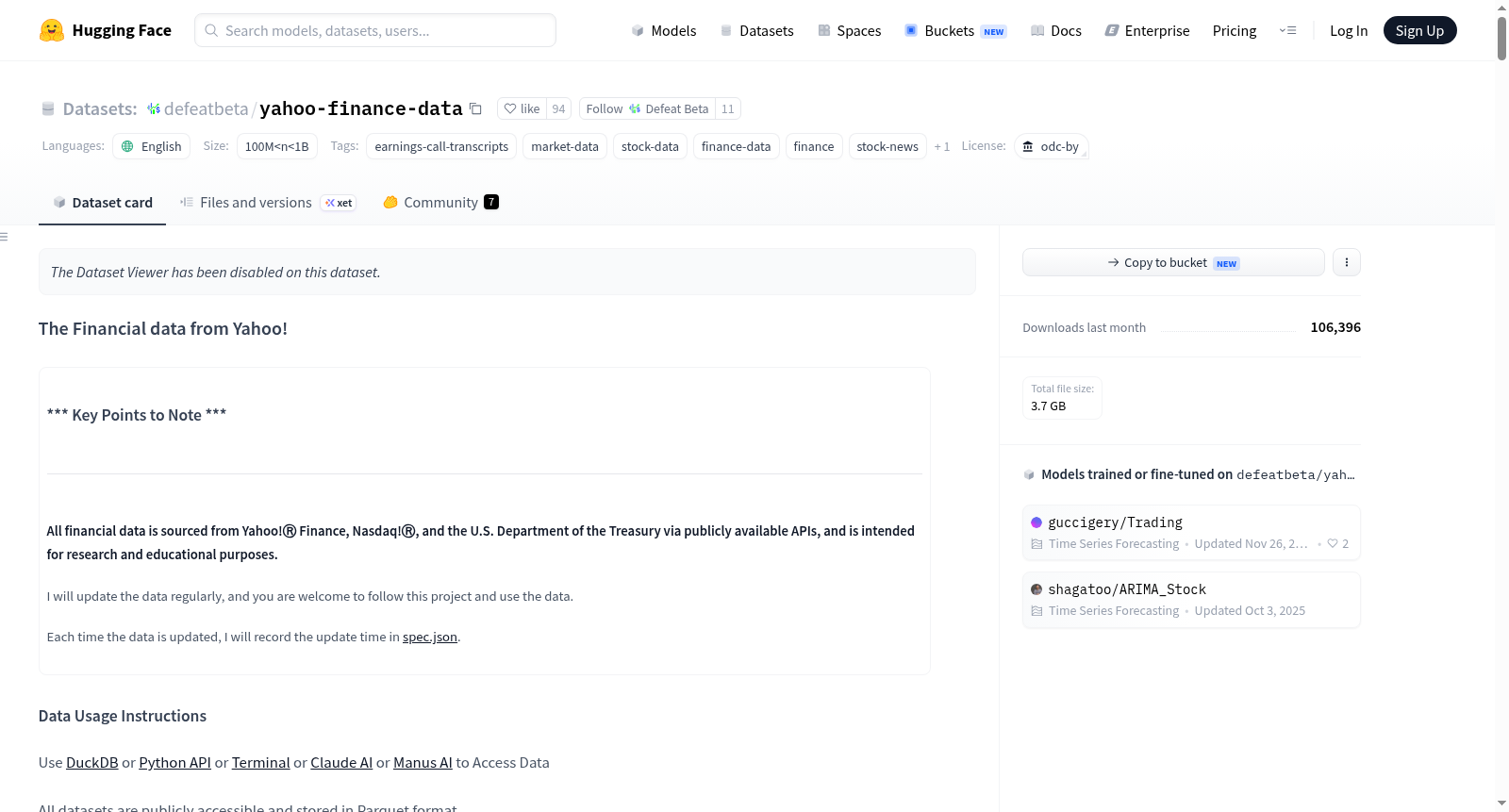Open the spec.json link
1509x812 pixels.
coord(430,638)
